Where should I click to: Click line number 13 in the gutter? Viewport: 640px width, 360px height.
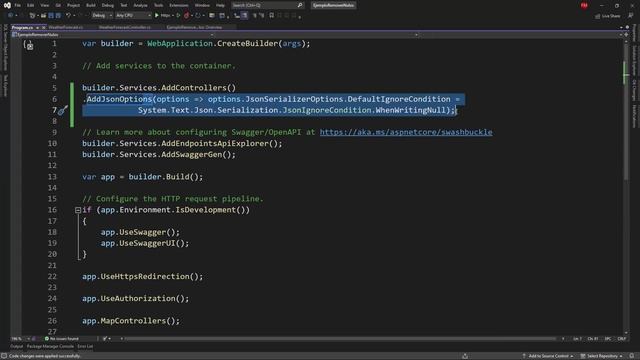pos(52,177)
